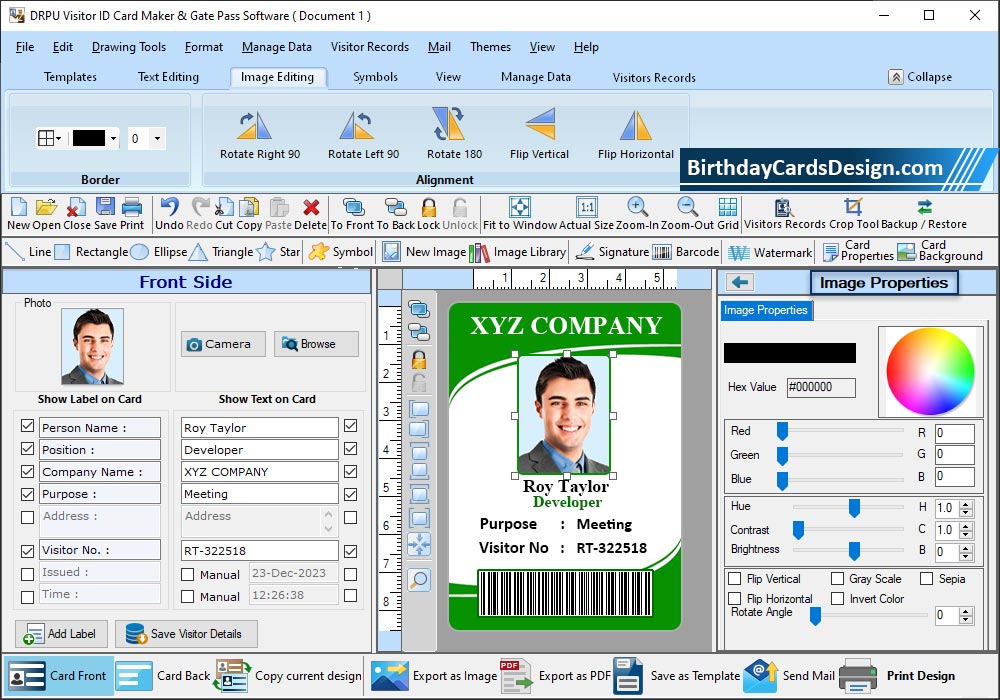
Task: Select the Flip Horizontal ribbon icon
Action: tap(636, 125)
